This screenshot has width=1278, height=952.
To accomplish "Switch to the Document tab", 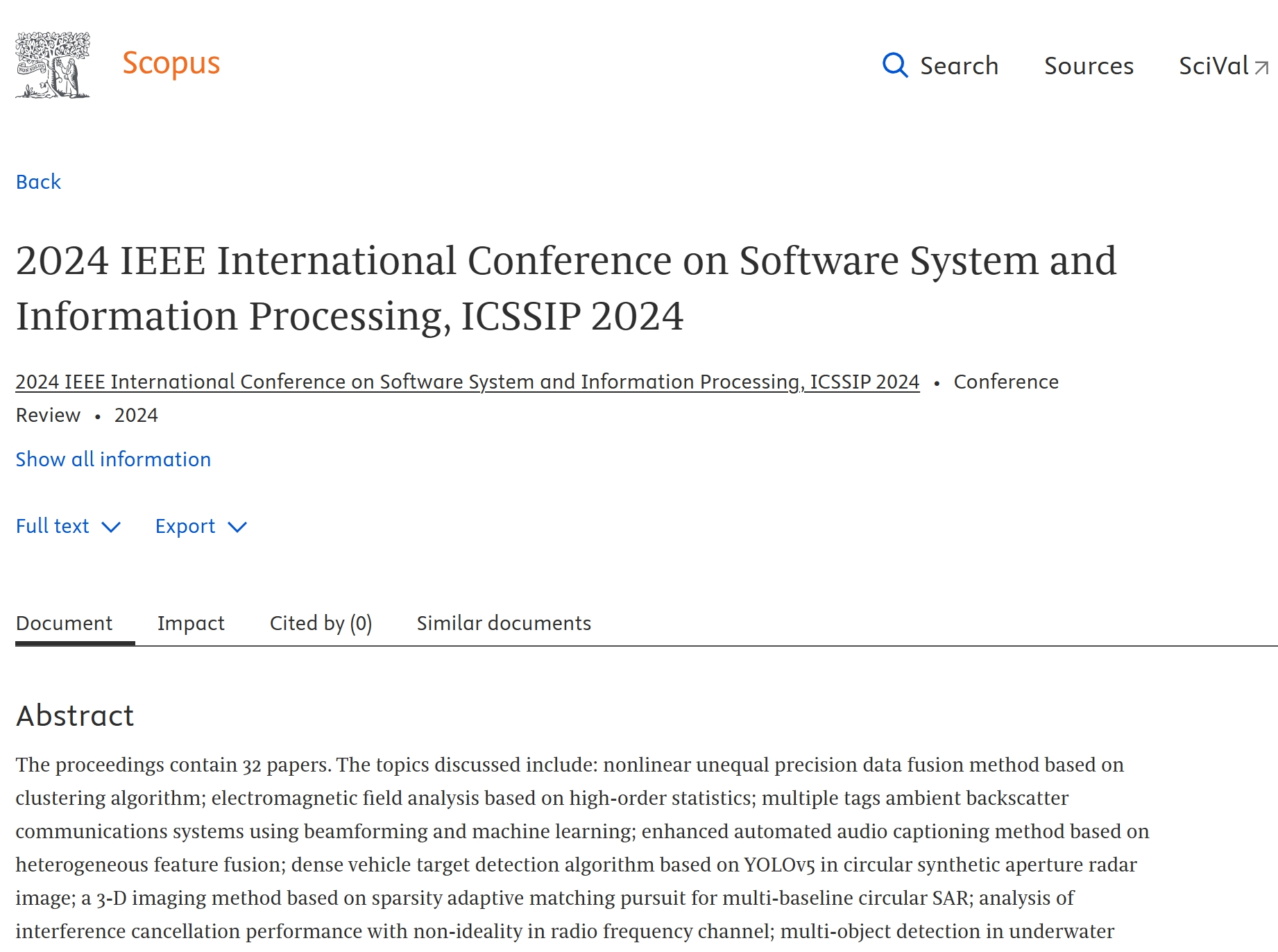I will 64,623.
